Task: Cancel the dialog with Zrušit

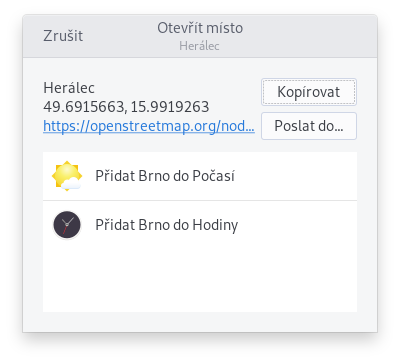Action: (x=63, y=36)
